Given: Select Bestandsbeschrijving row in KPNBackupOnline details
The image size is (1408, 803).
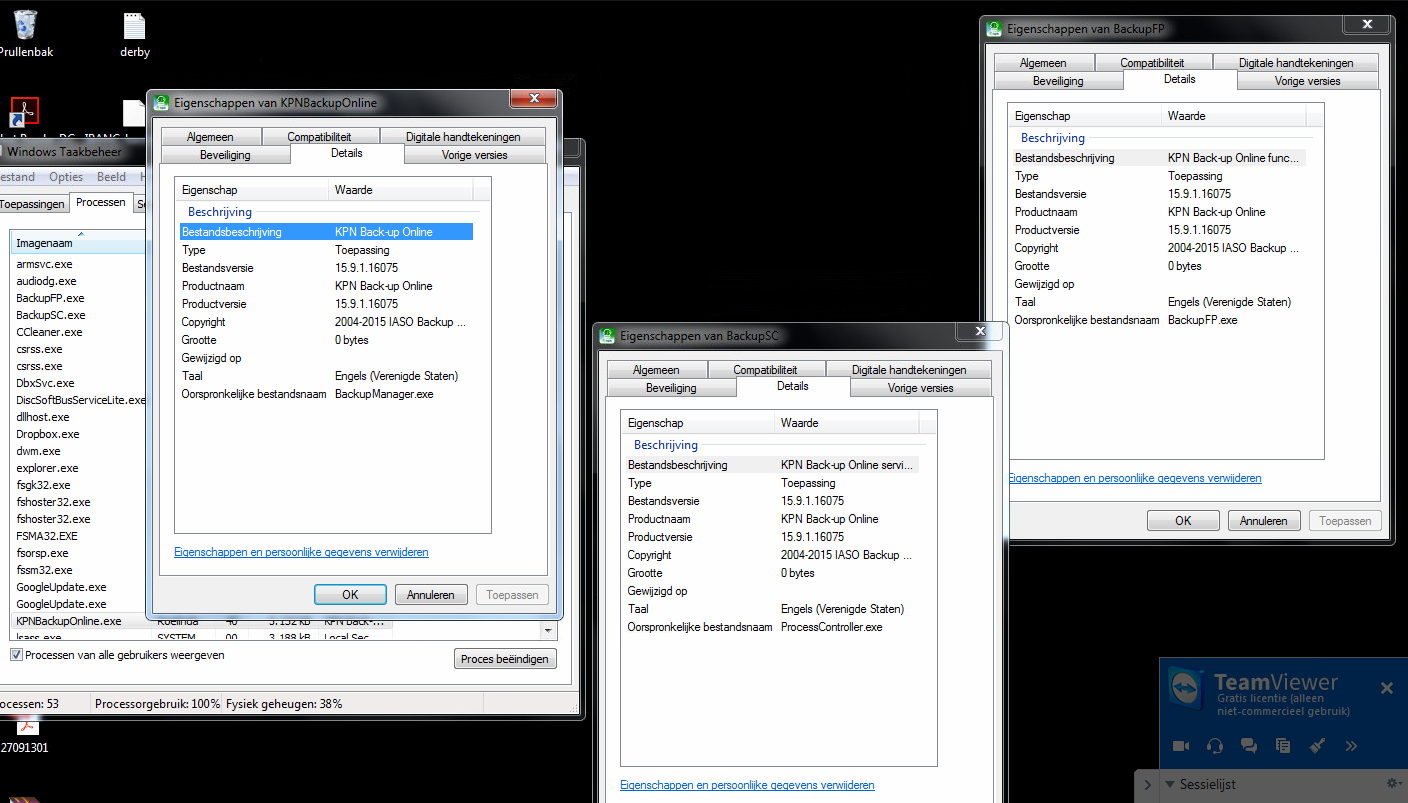Looking at the screenshot, I should coord(326,232).
